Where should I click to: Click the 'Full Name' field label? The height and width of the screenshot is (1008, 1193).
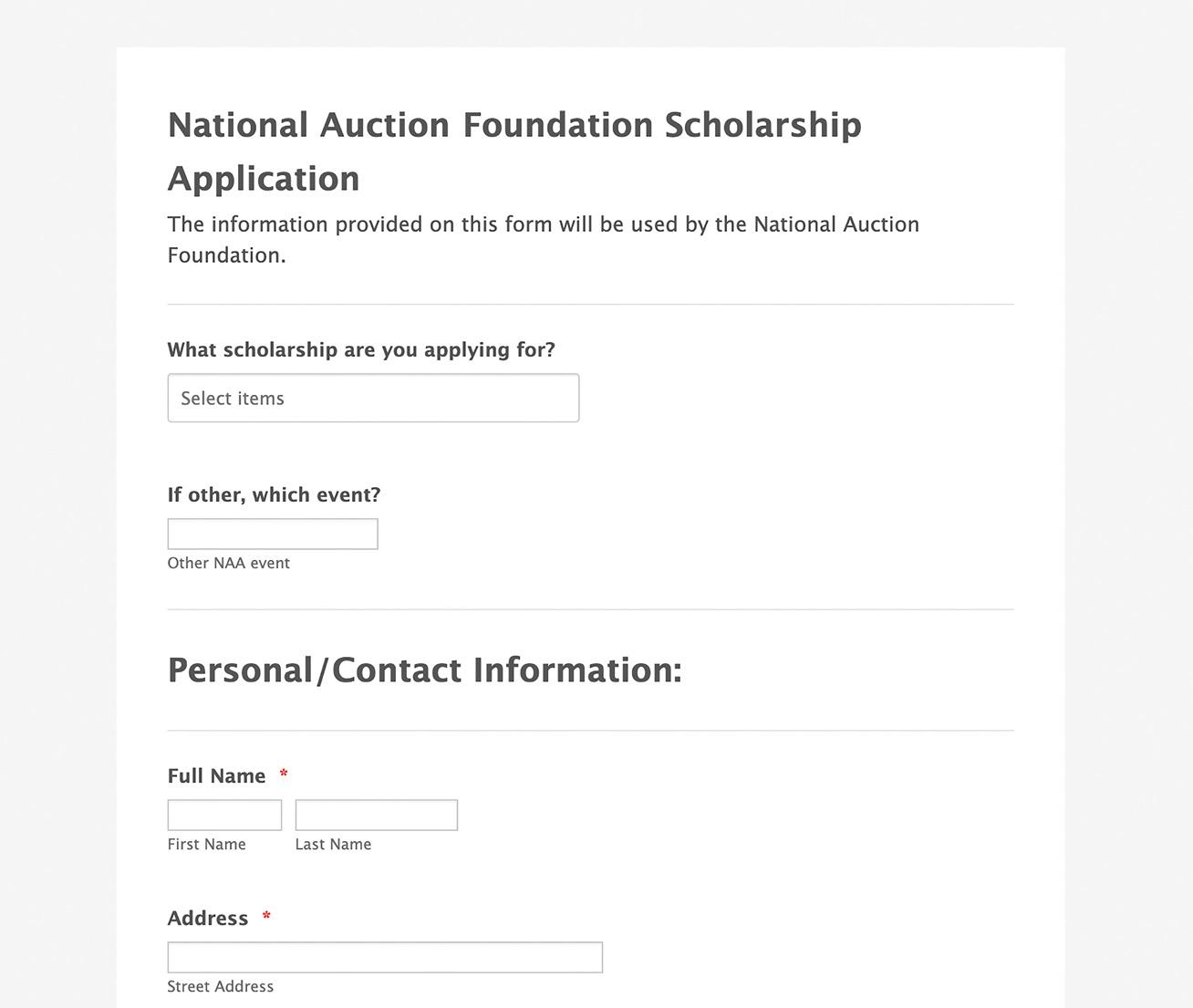click(216, 776)
